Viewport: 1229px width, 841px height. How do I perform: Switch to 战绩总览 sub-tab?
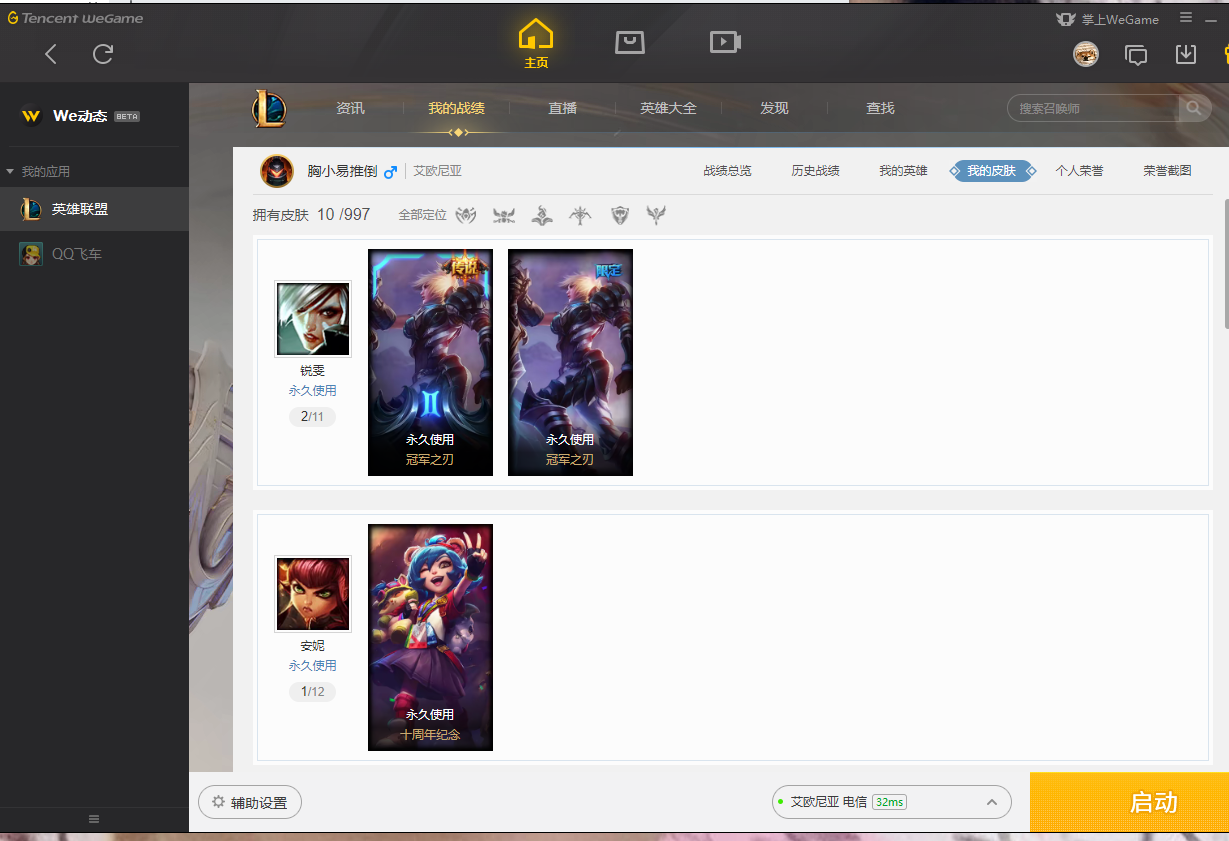[x=727, y=171]
